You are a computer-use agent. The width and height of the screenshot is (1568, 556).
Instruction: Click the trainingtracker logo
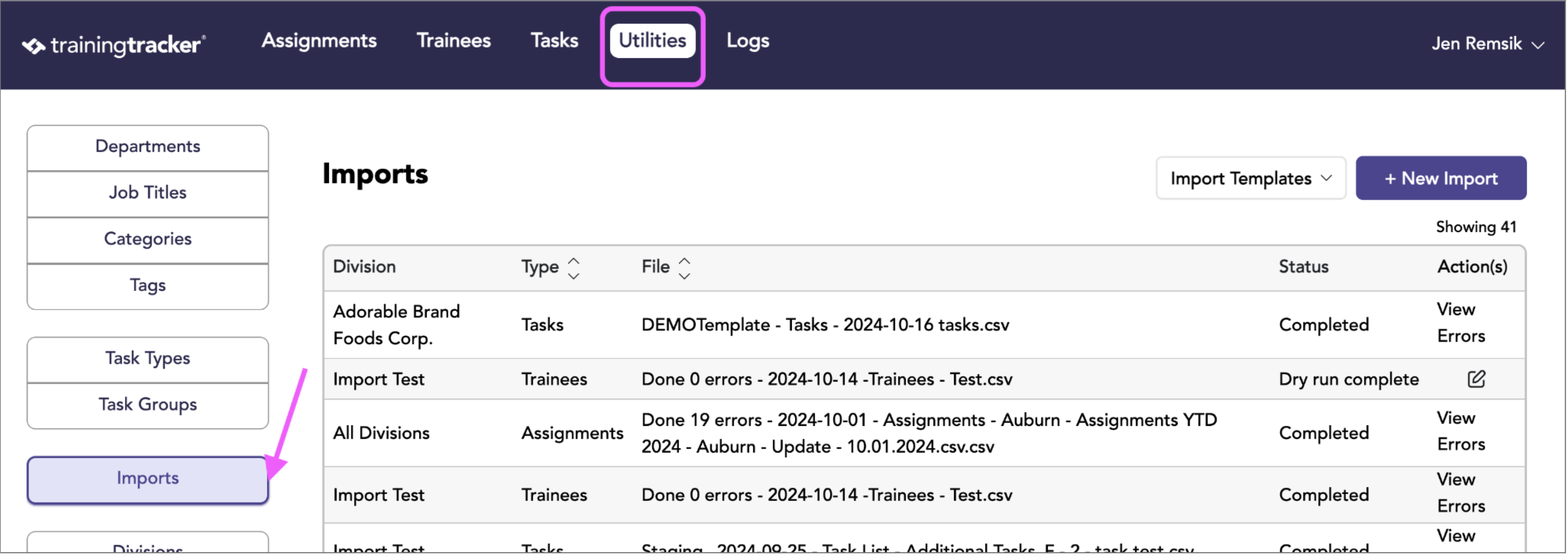pos(114,45)
